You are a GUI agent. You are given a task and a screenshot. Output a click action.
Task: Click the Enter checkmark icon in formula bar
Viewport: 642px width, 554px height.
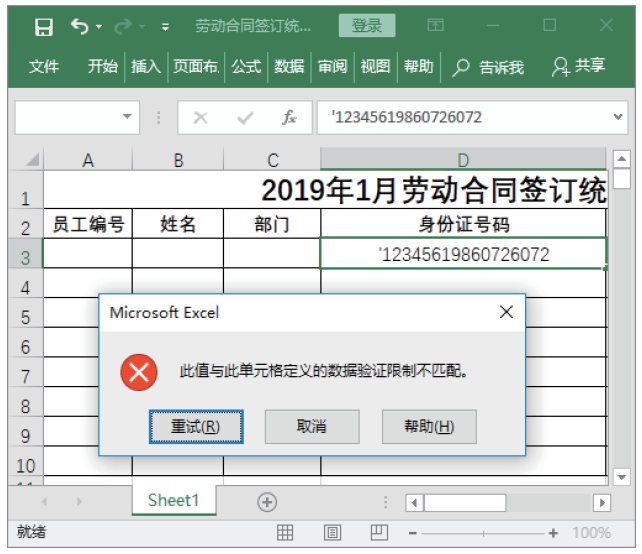coord(245,118)
